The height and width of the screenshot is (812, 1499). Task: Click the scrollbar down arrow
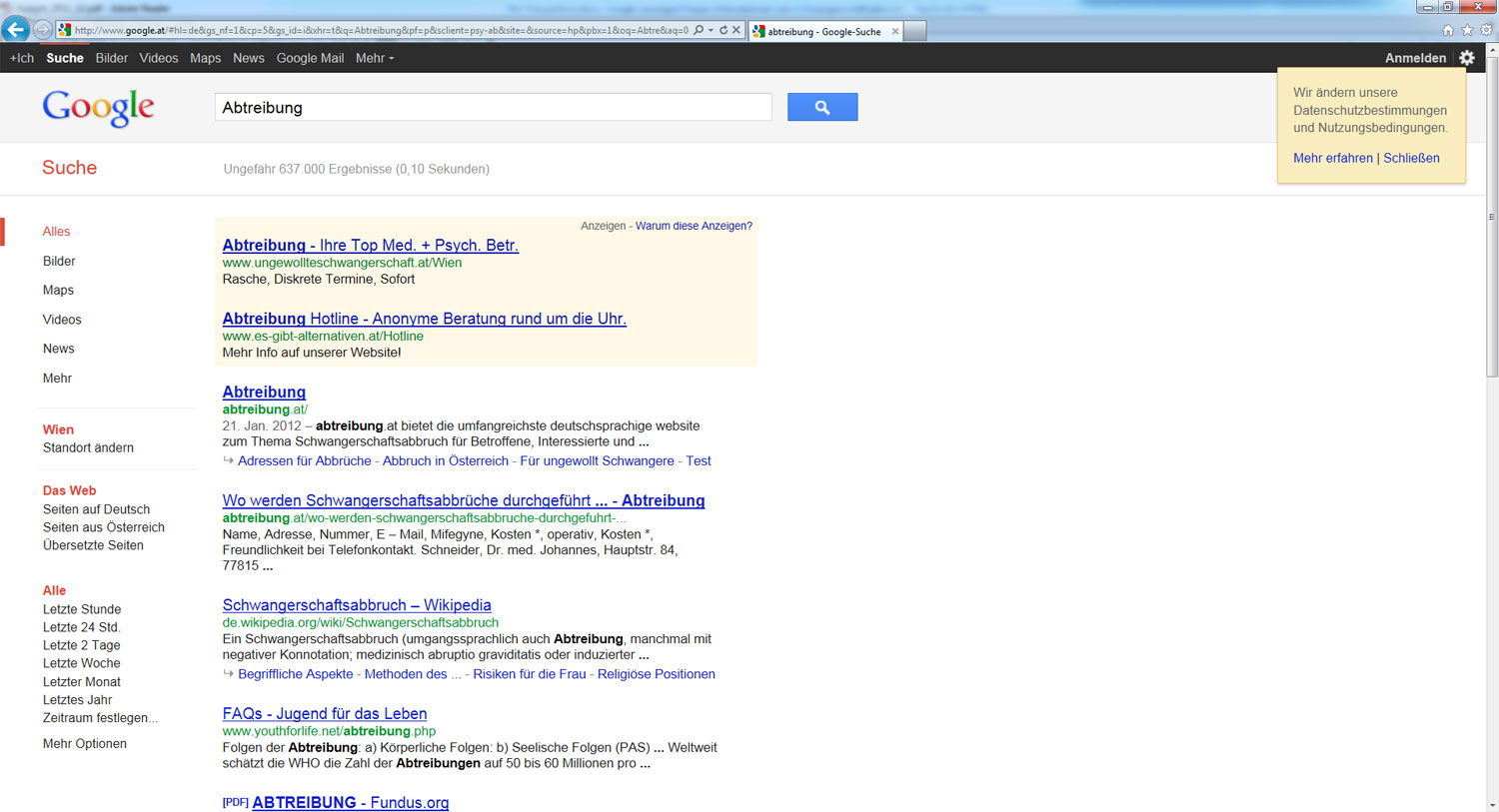[1492, 805]
